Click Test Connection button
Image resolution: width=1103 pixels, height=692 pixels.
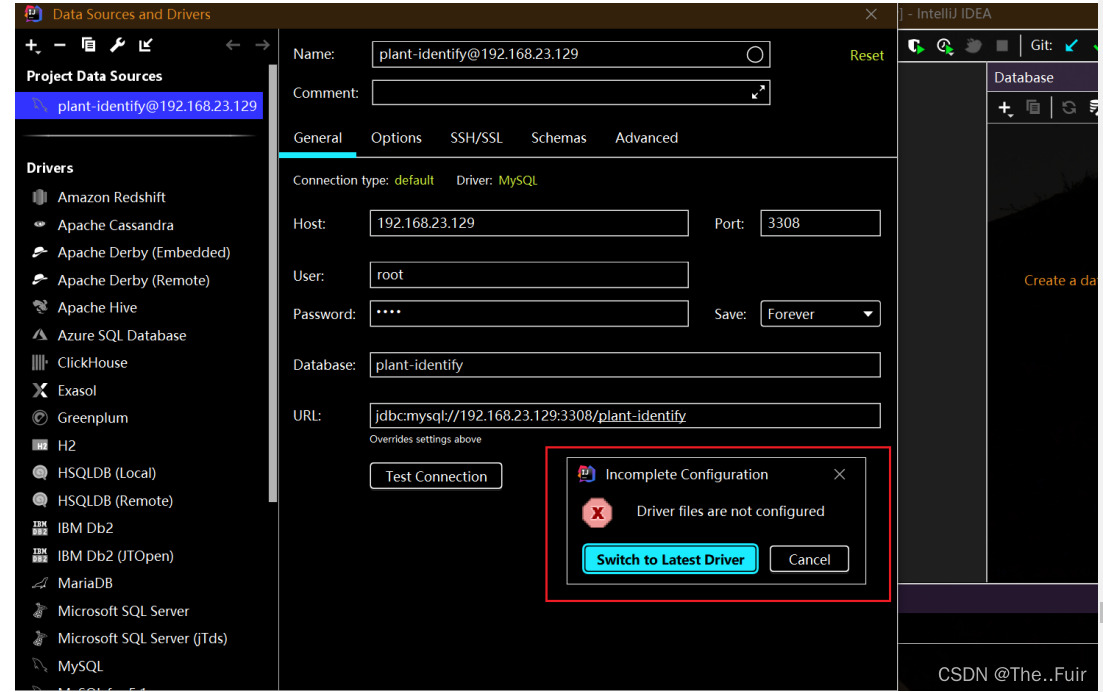pyautogui.click(x=436, y=476)
